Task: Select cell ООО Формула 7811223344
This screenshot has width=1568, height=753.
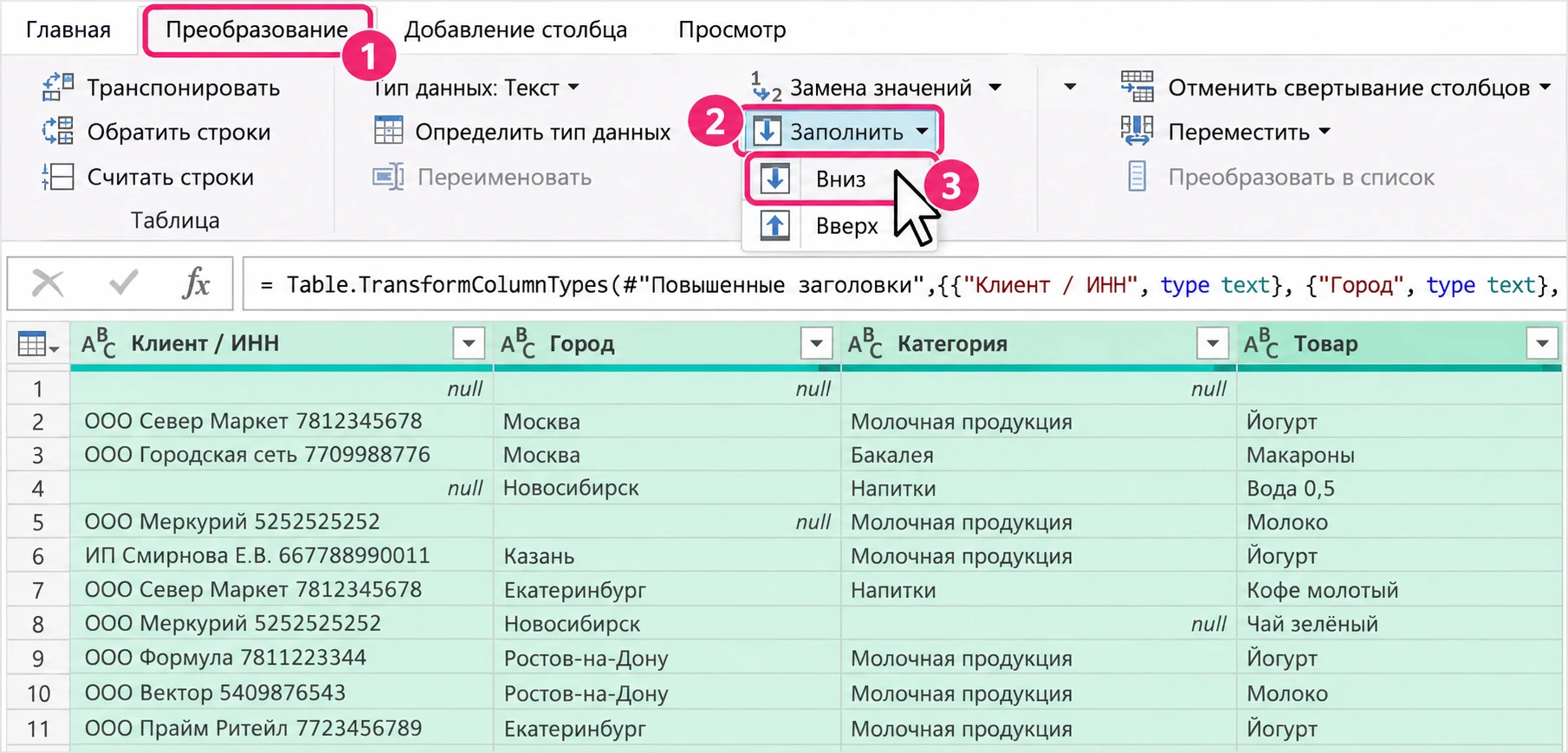Action: click(282, 658)
